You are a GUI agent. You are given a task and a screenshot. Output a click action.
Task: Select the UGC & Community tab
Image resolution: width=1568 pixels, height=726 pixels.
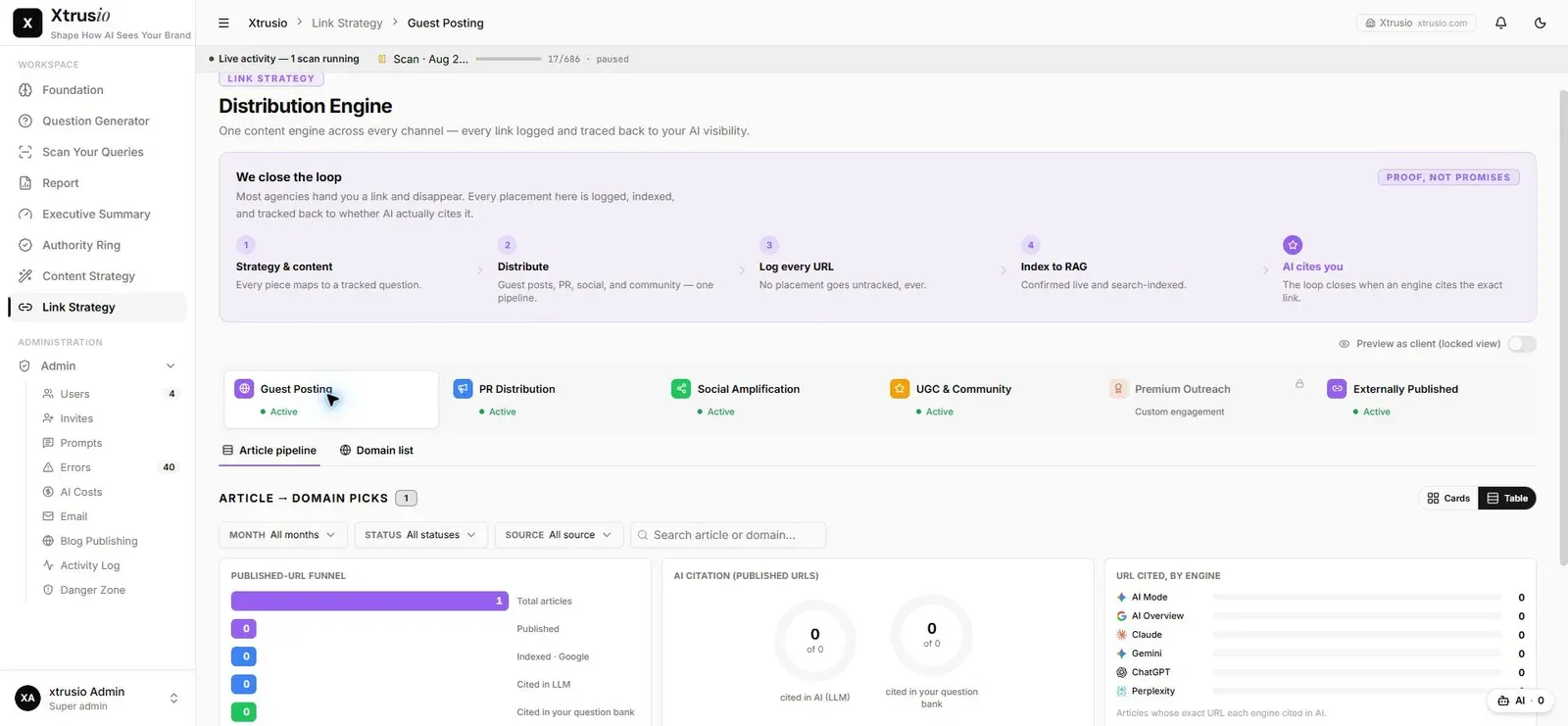pyautogui.click(x=987, y=399)
